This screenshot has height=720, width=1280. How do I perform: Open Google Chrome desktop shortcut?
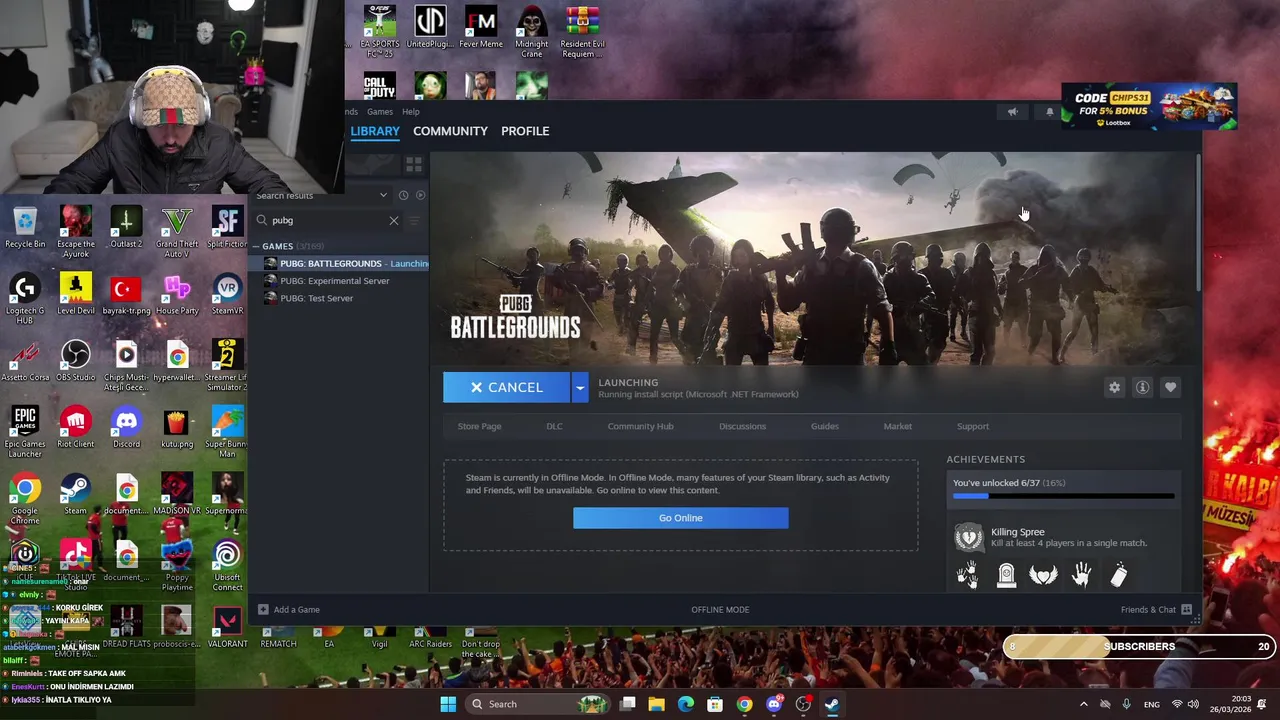click(25, 498)
